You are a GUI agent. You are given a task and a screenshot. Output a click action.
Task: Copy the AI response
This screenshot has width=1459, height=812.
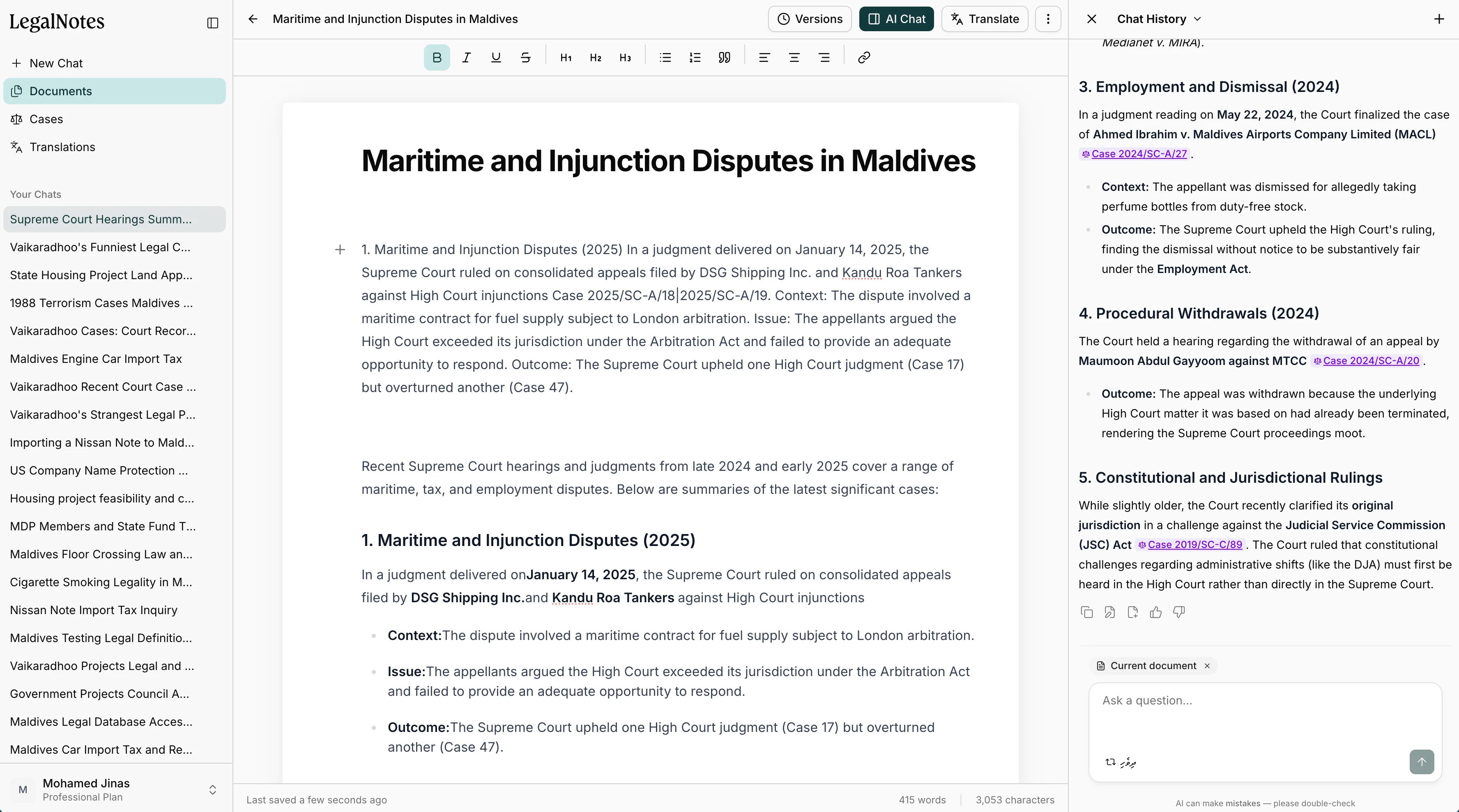coord(1087,612)
